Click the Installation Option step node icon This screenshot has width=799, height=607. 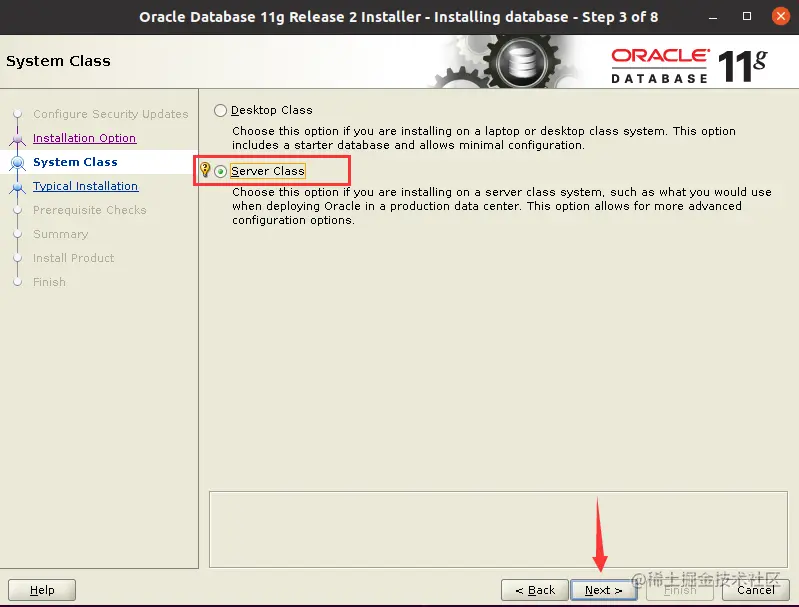pyautogui.click(x=17, y=139)
